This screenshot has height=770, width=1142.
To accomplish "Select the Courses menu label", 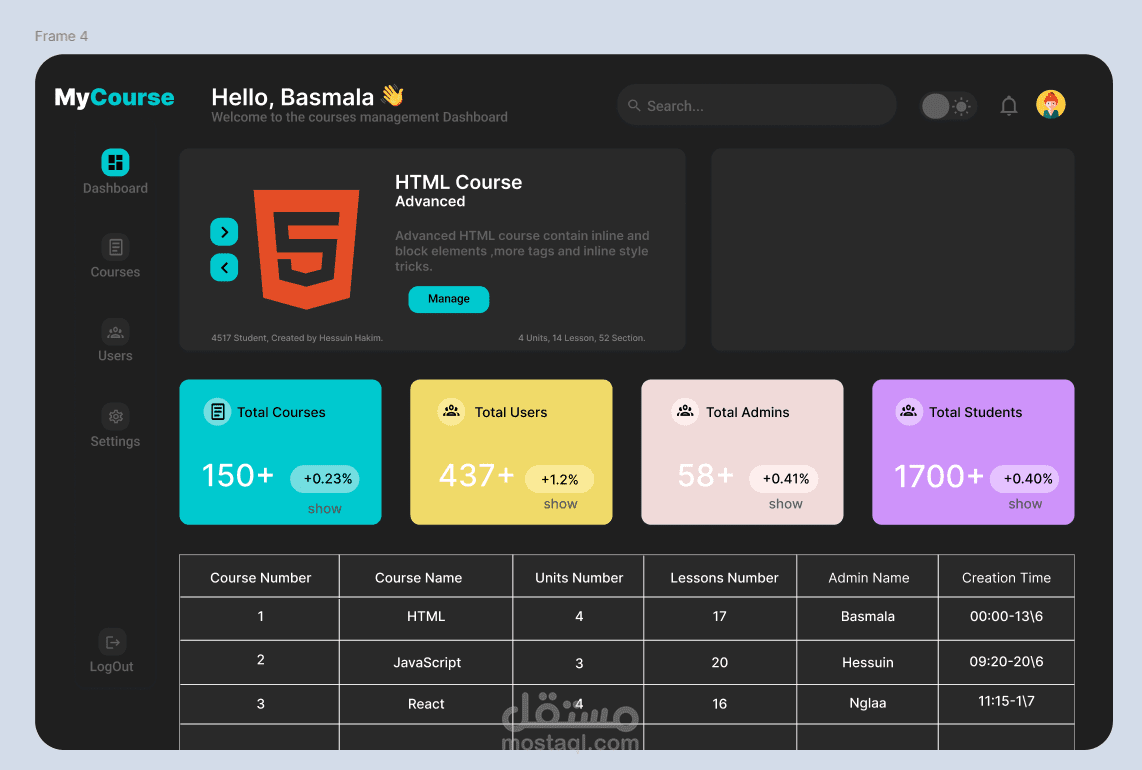I will [x=115, y=272].
